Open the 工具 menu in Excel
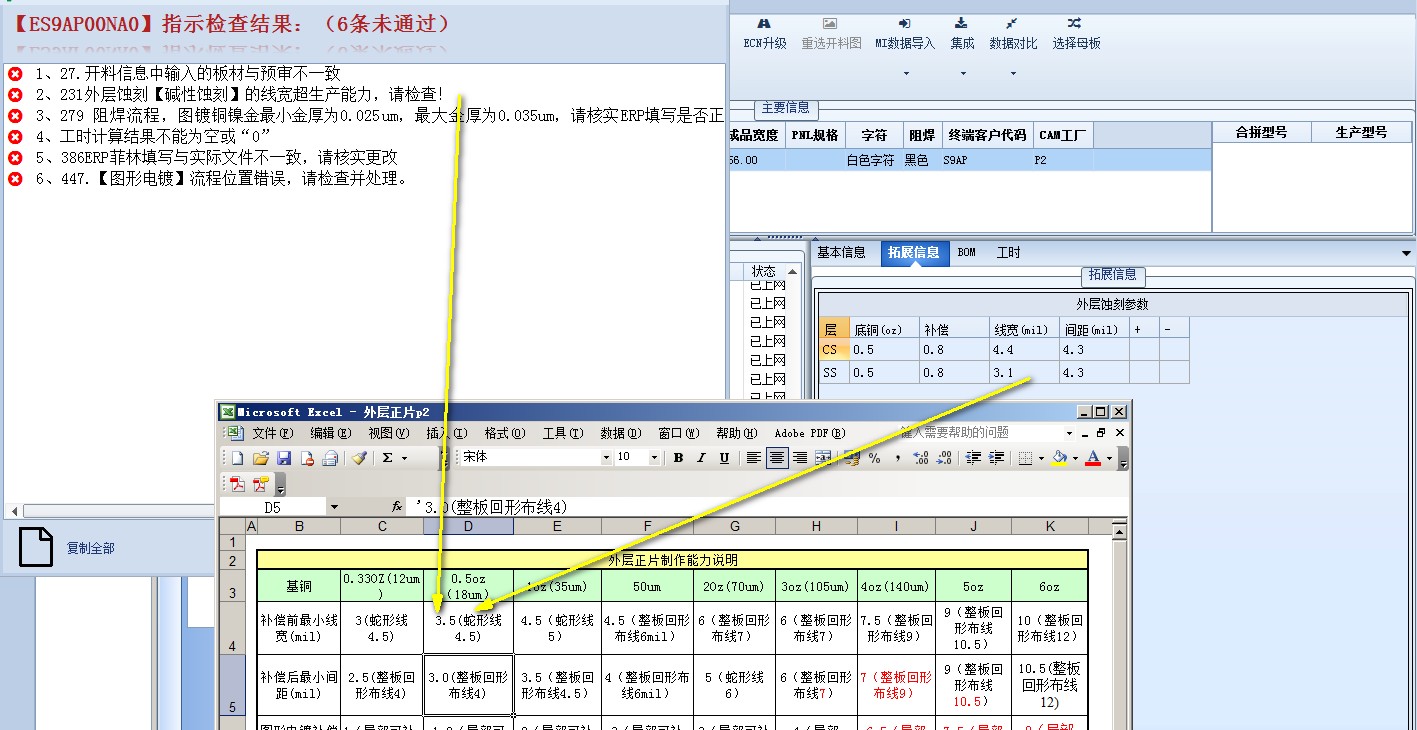 point(563,433)
